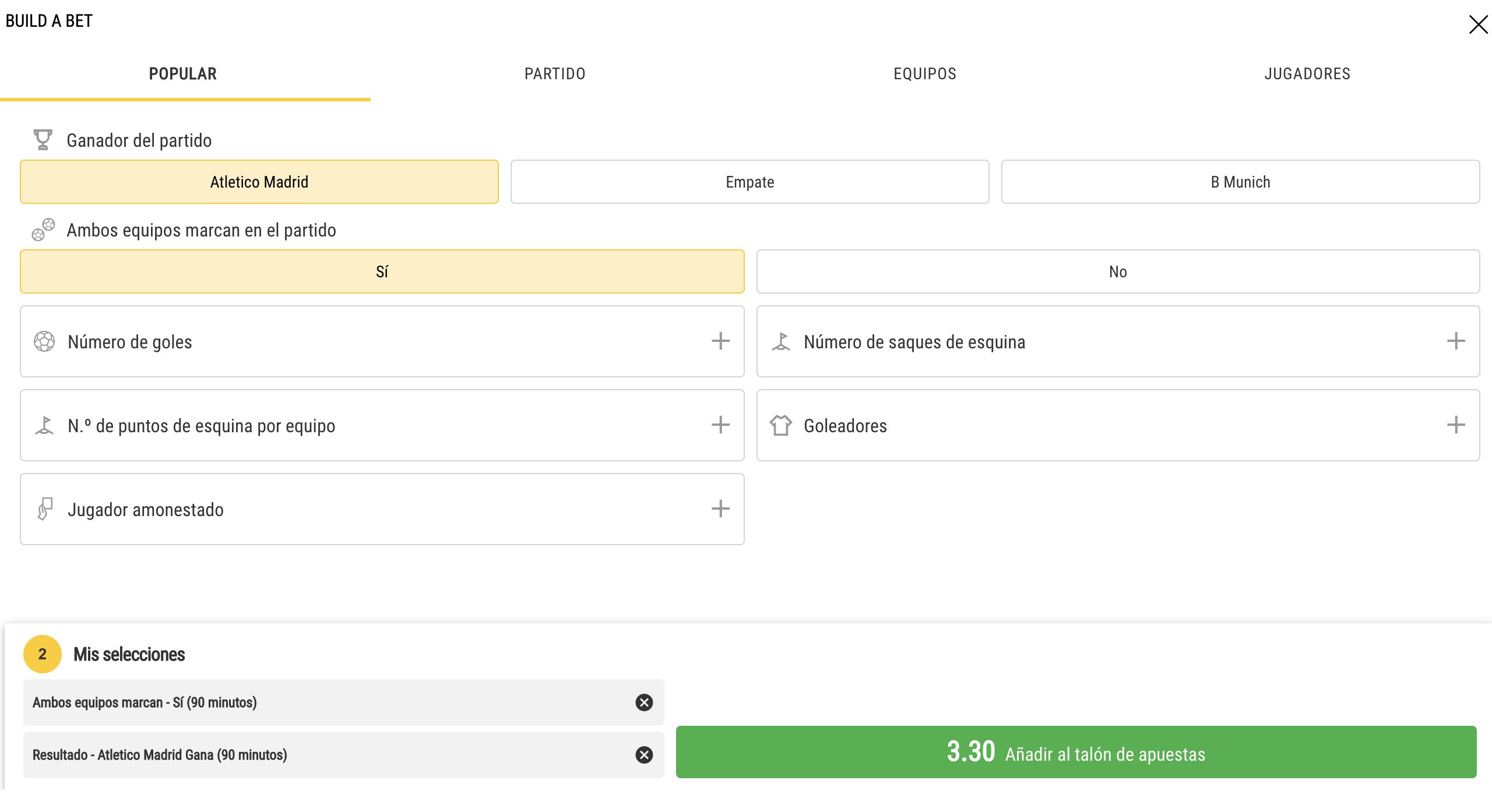The width and height of the screenshot is (1492, 812).
Task: Click the two-balls icon for Ambos equipos marcan
Action: tap(43, 230)
